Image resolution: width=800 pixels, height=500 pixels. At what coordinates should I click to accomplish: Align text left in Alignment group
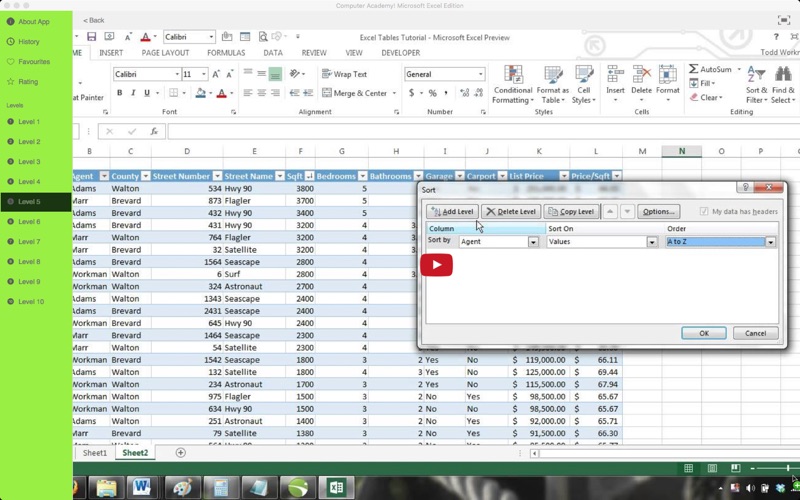(248, 93)
